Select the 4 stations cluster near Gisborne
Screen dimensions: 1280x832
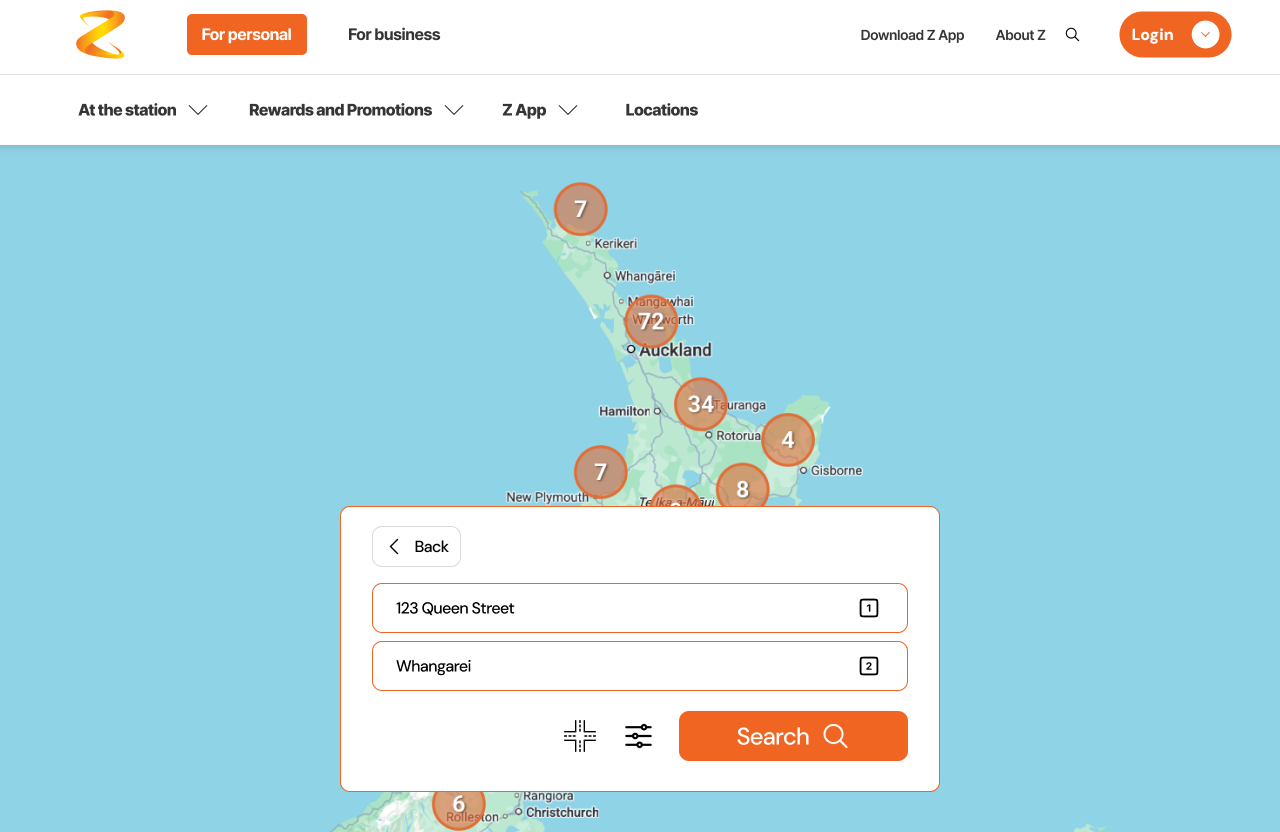click(788, 440)
